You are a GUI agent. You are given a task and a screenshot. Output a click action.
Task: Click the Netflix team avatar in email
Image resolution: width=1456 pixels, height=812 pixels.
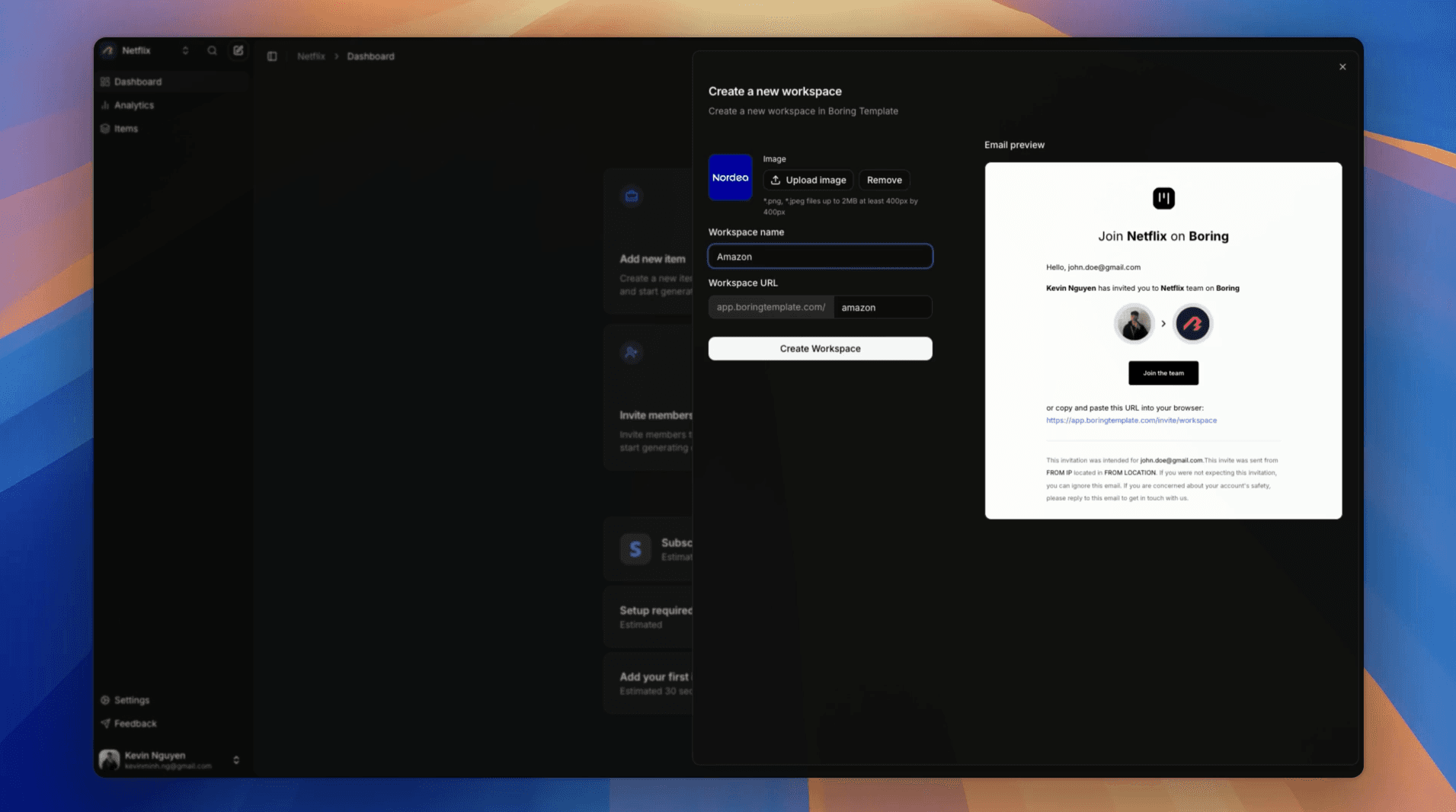pyautogui.click(x=1192, y=324)
